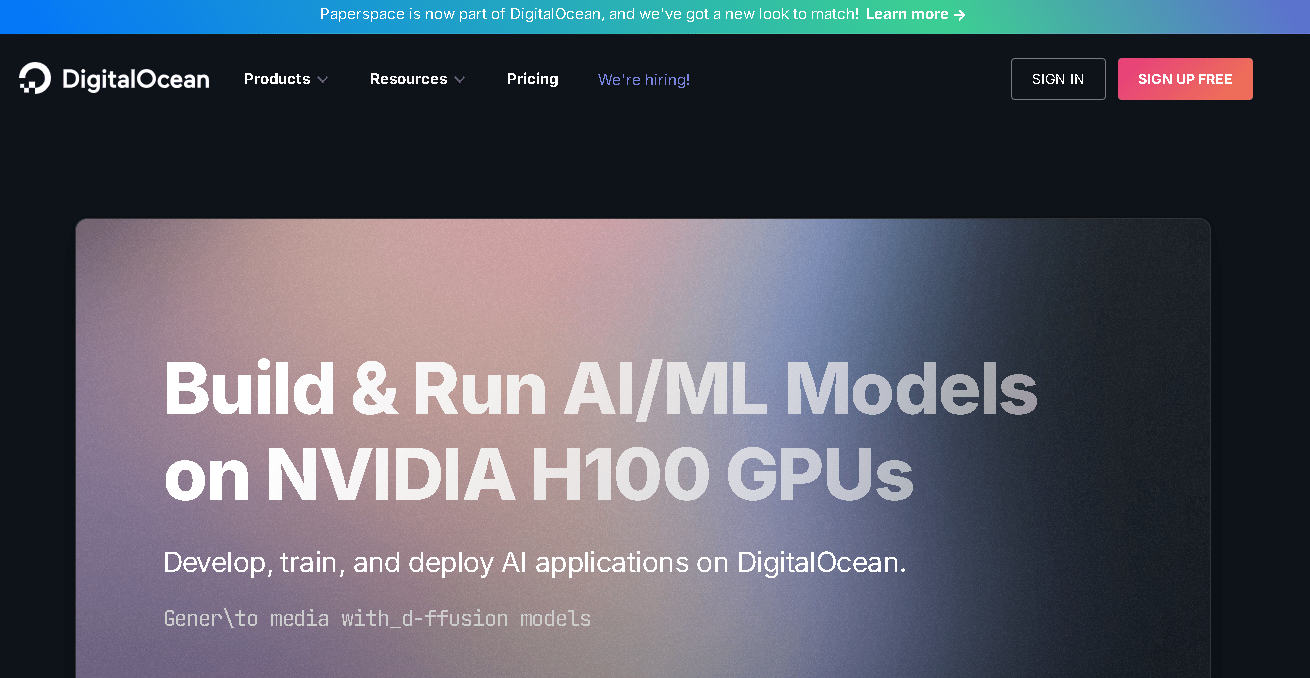Image resolution: width=1310 pixels, height=678 pixels.
Task: Click the SIGN UP FREE button
Action: [x=1185, y=79]
